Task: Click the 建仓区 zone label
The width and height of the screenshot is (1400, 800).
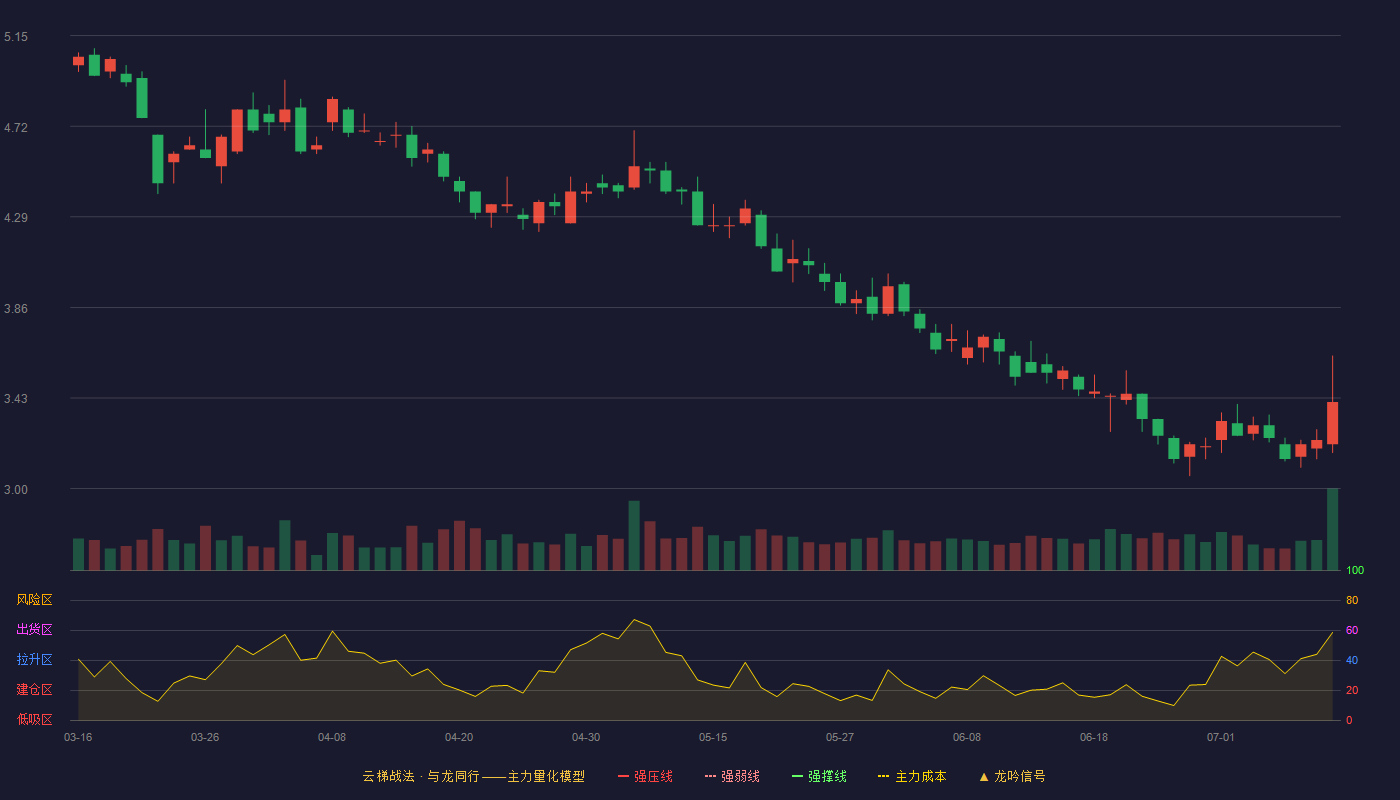Action: (34, 690)
